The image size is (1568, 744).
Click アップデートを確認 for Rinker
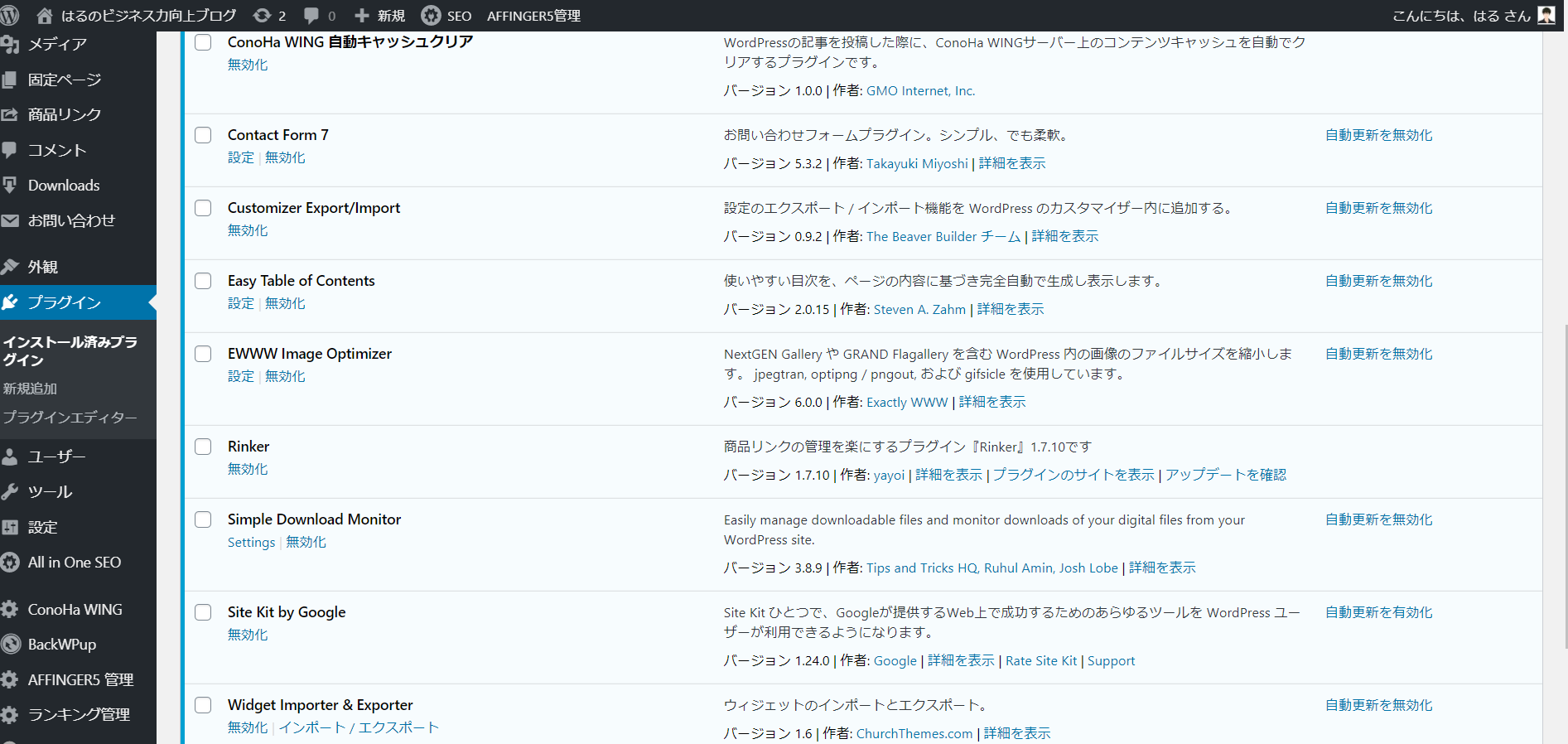(x=1226, y=475)
